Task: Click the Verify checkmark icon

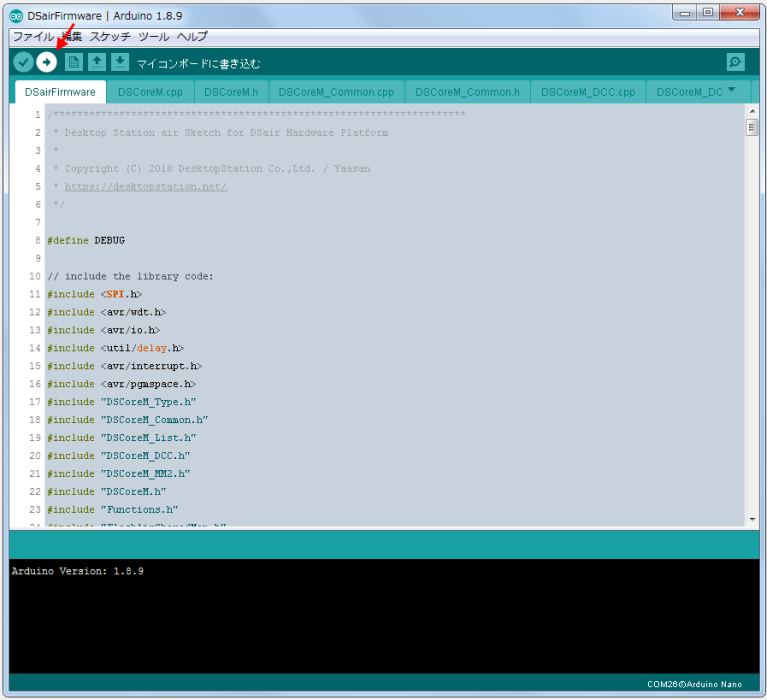Action: 23,62
